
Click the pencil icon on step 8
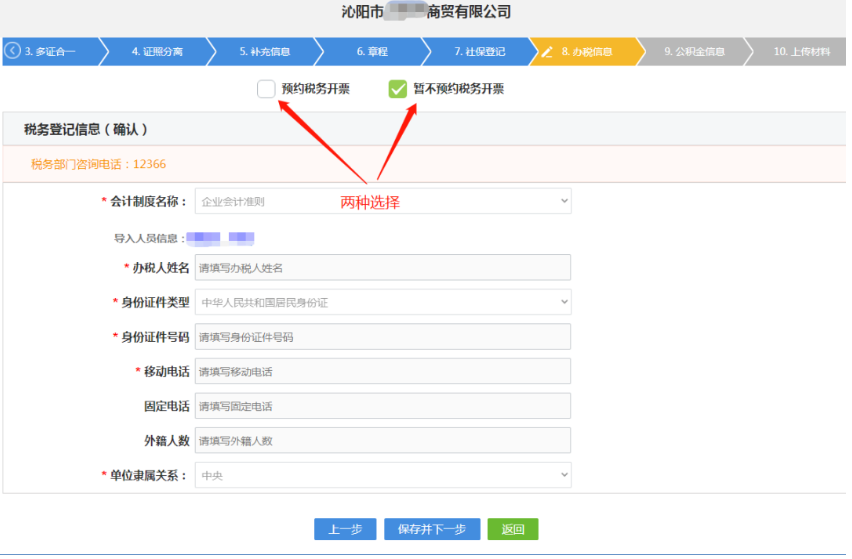point(547,52)
